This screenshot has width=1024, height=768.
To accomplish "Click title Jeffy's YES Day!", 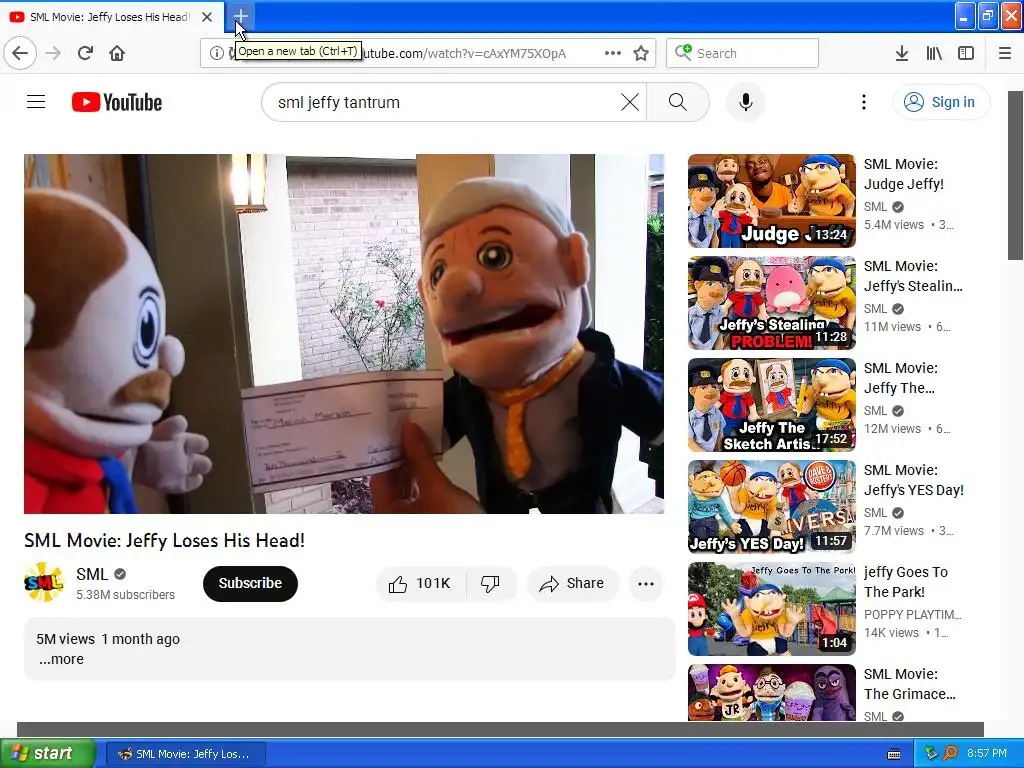I will point(914,480).
